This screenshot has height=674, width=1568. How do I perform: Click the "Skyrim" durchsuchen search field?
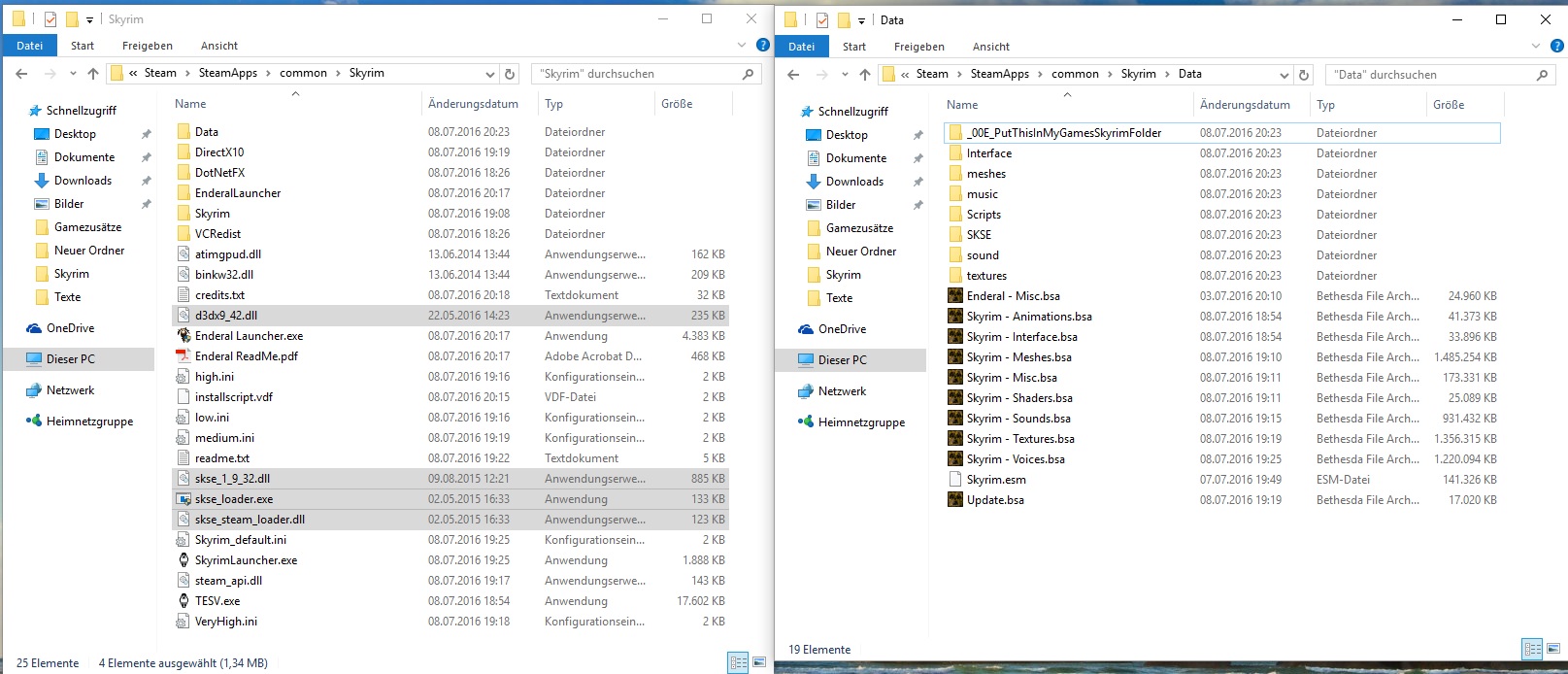click(x=636, y=74)
